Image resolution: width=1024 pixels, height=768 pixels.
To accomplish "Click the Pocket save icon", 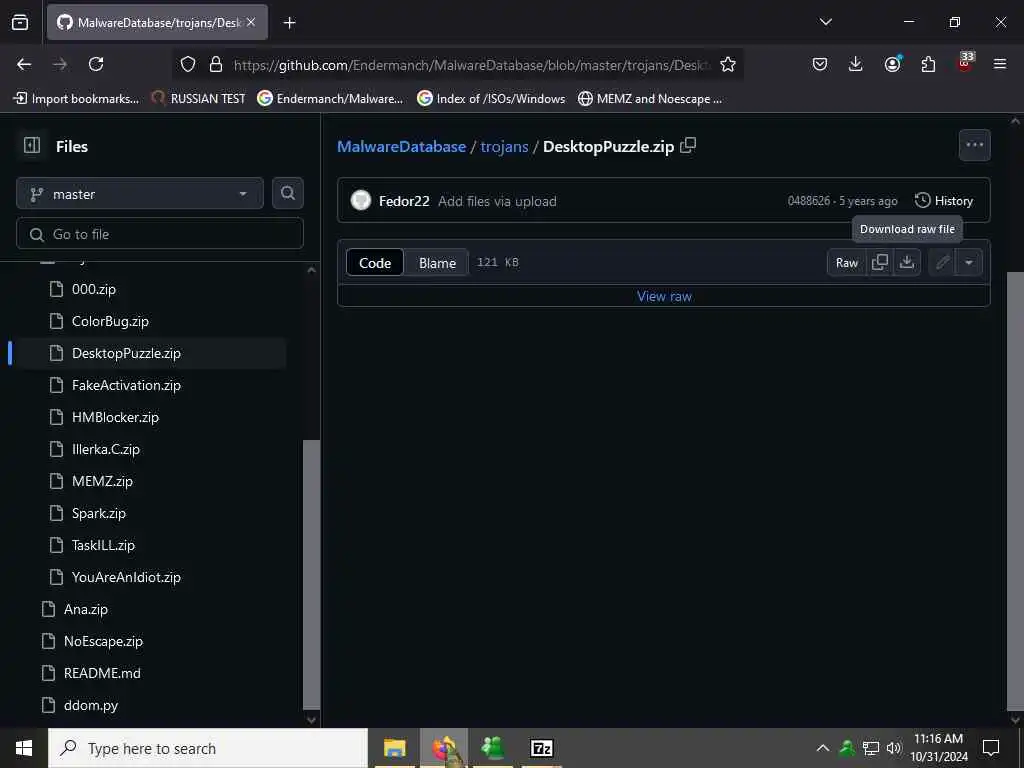I will tap(820, 64).
